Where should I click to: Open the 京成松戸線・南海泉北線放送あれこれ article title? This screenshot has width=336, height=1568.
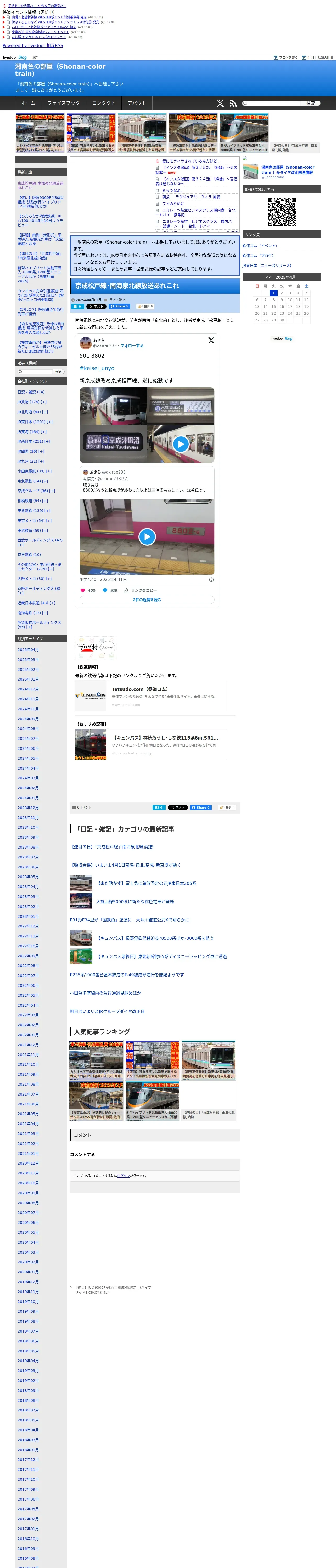(127, 285)
